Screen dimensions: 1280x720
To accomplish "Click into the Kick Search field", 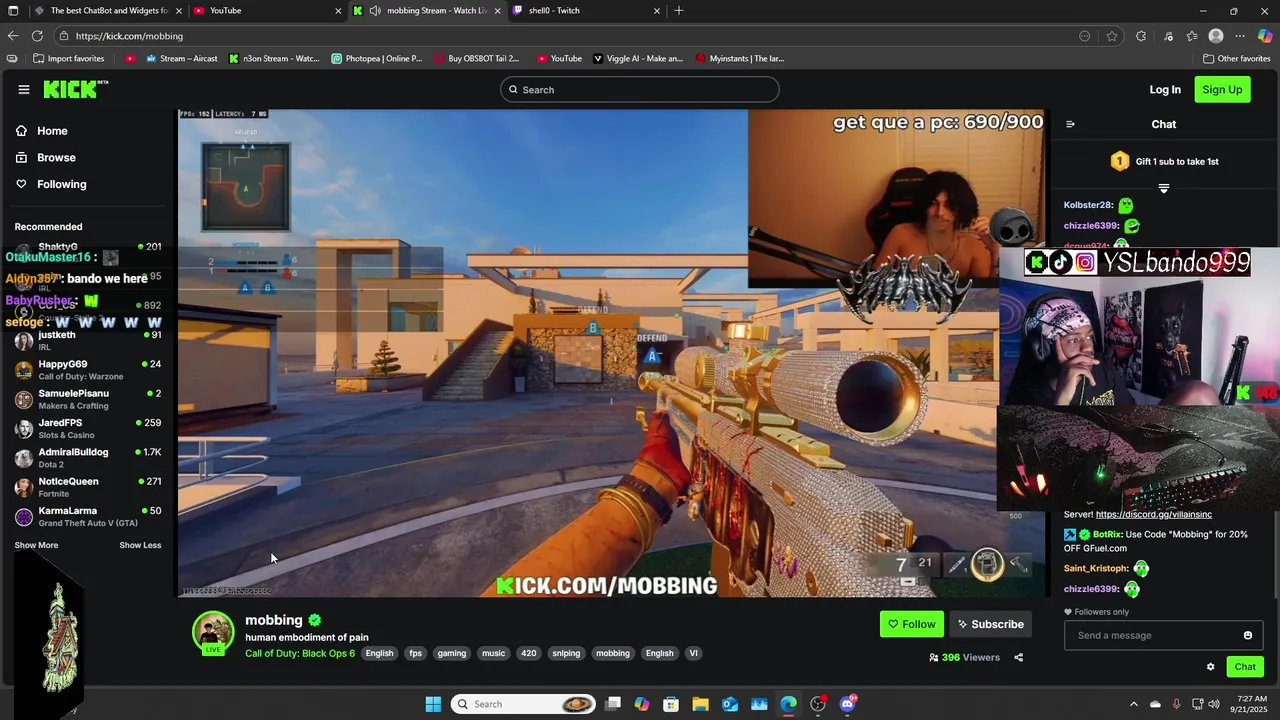I will pyautogui.click(x=640, y=90).
